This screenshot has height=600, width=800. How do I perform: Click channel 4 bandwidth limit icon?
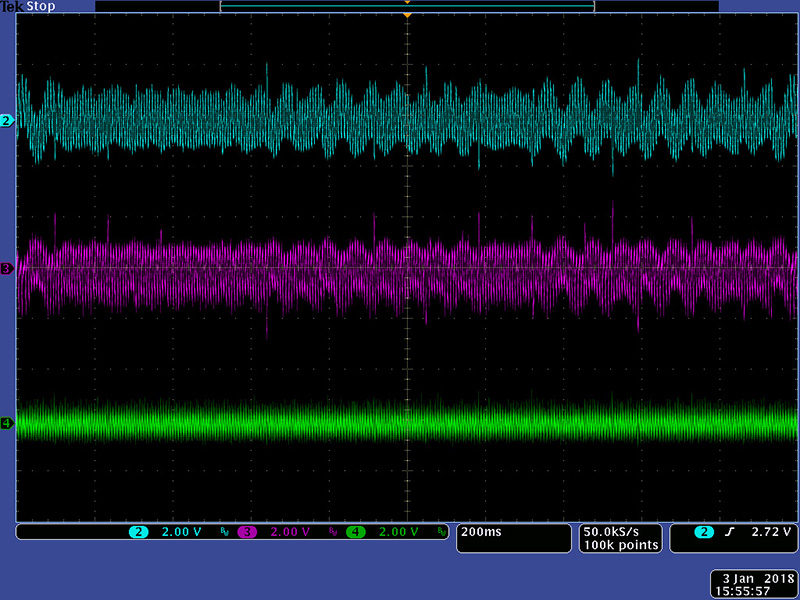click(x=441, y=533)
